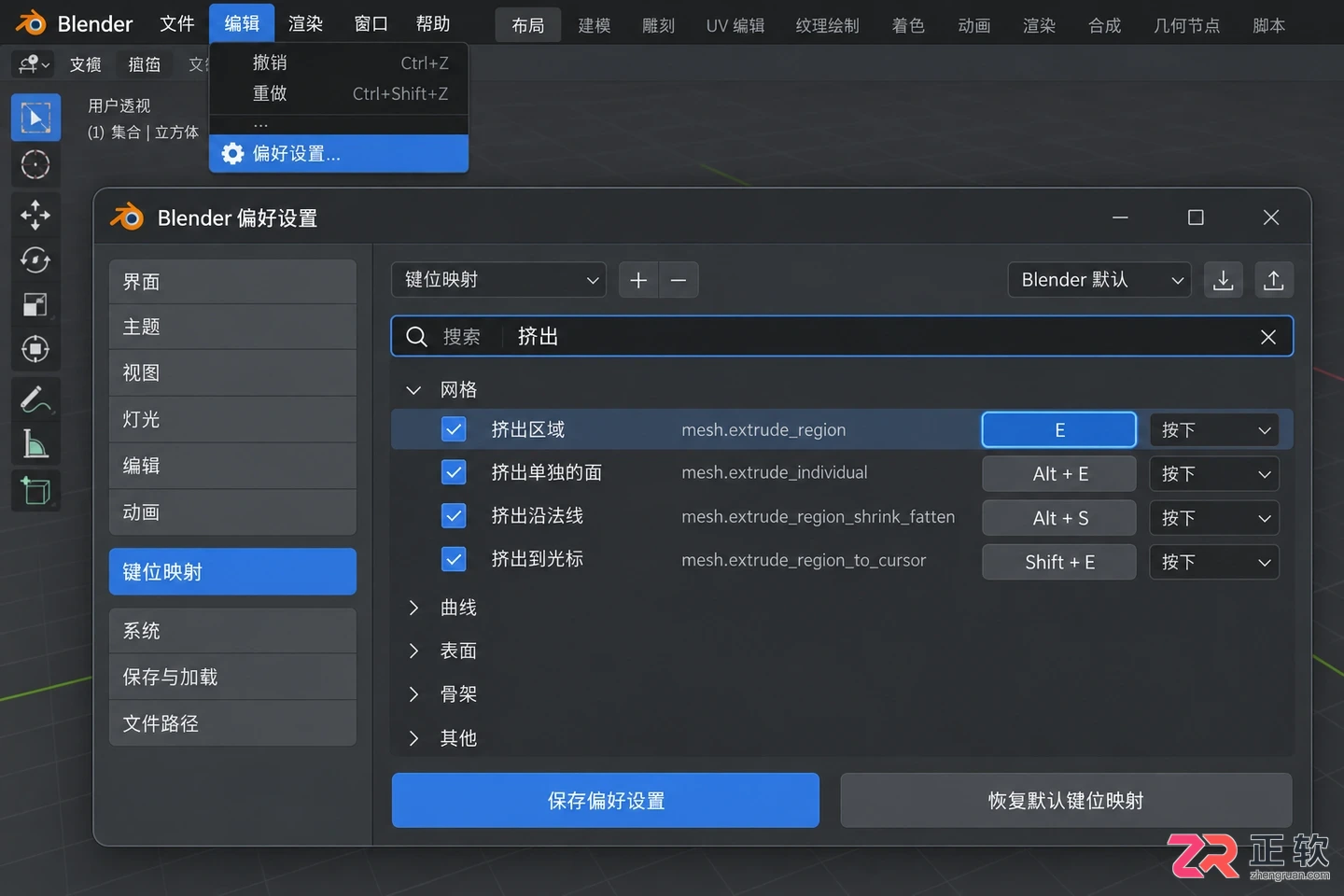Open the object mode selector icon
The image size is (1344, 896).
point(34,64)
